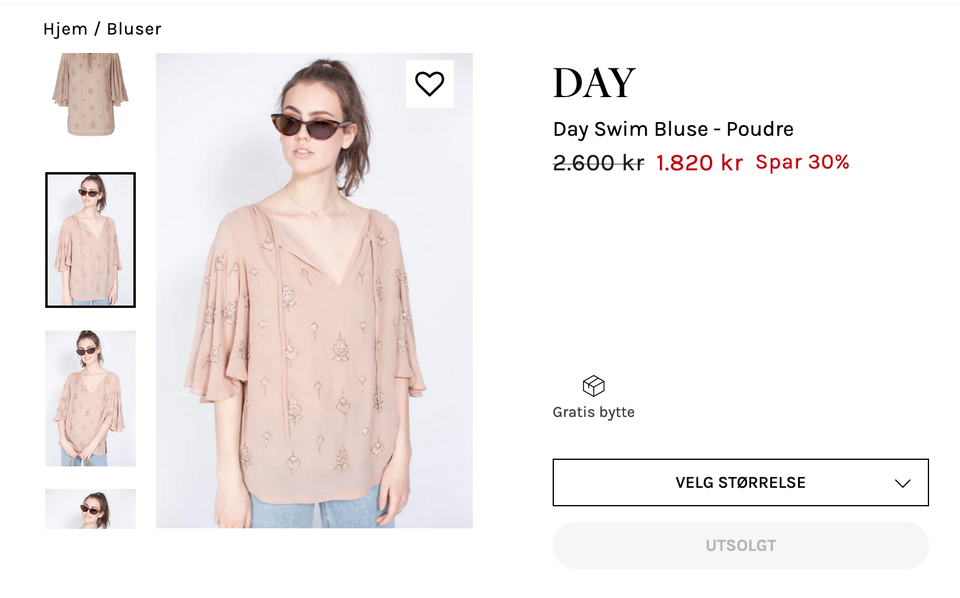The width and height of the screenshot is (960, 598).
Task: Go to Hjem in breadcrumb
Action: click(65, 29)
